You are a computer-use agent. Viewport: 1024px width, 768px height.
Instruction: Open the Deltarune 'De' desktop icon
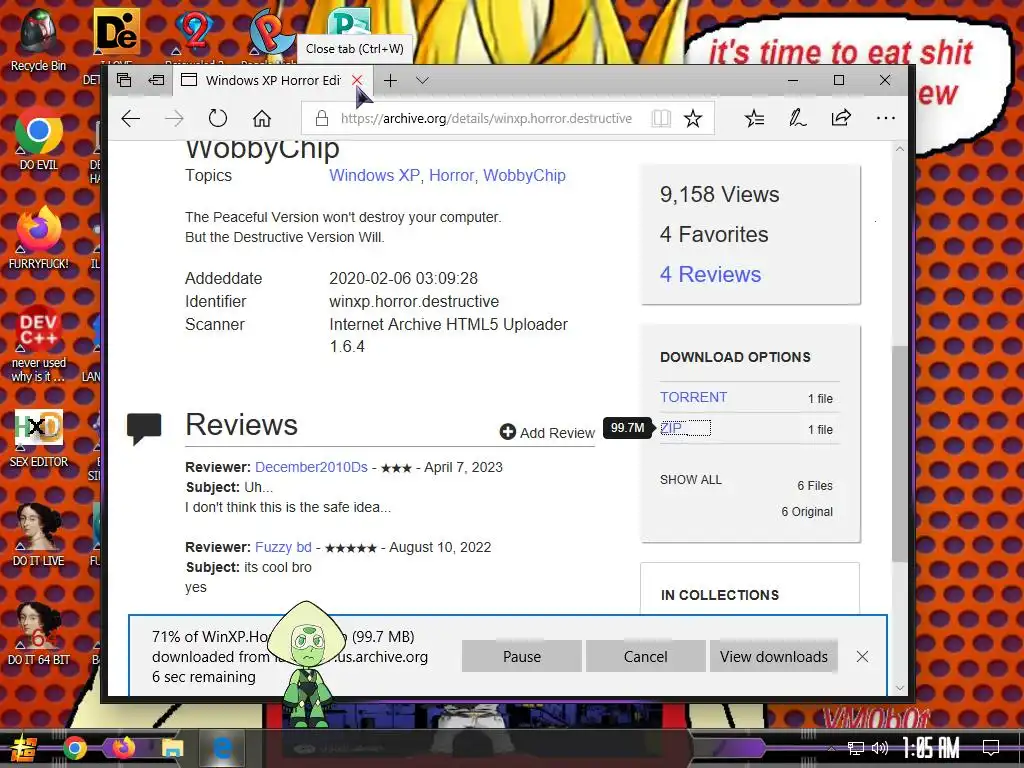(x=116, y=31)
